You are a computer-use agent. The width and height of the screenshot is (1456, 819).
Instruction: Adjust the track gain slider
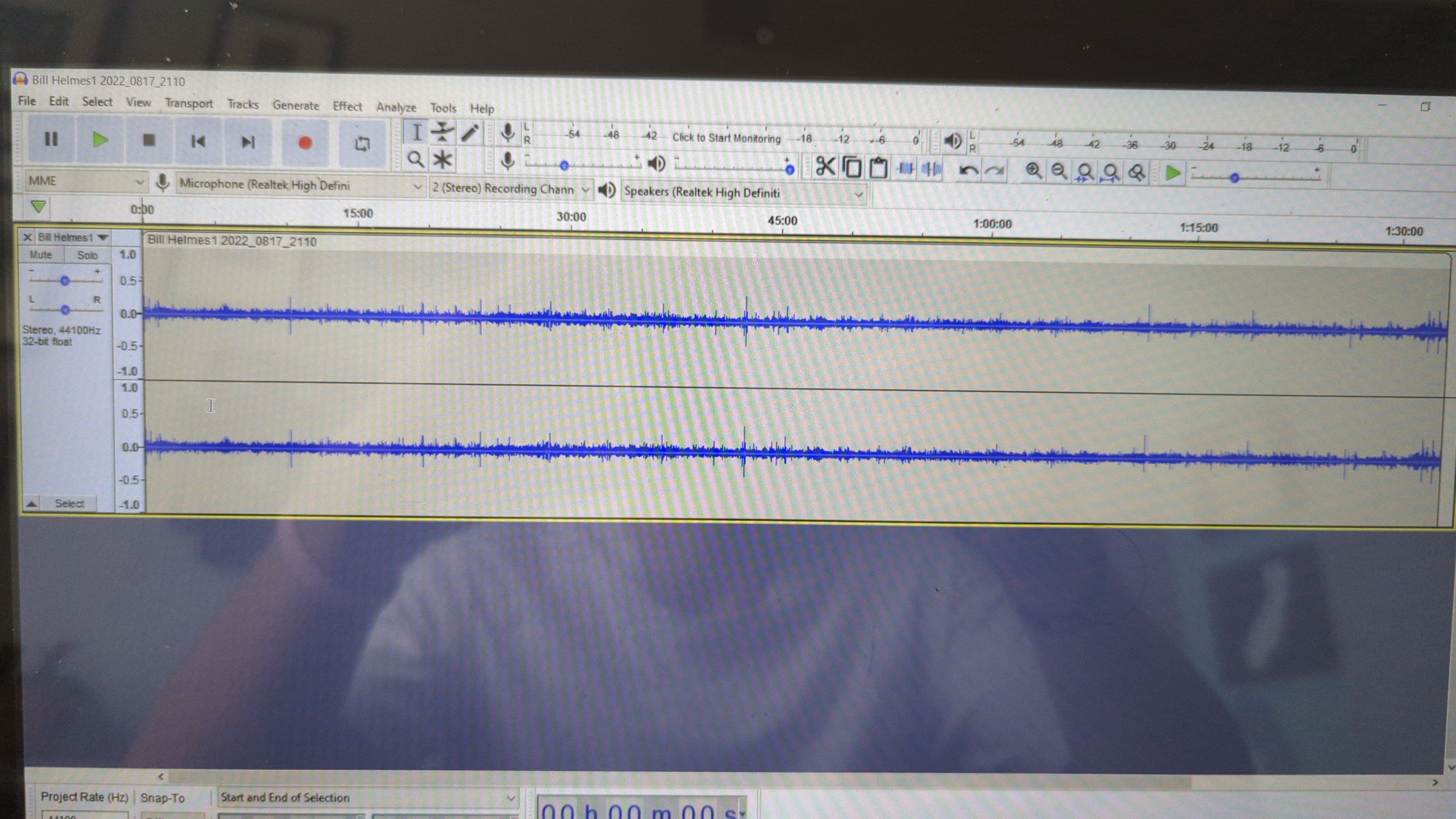pos(65,280)
